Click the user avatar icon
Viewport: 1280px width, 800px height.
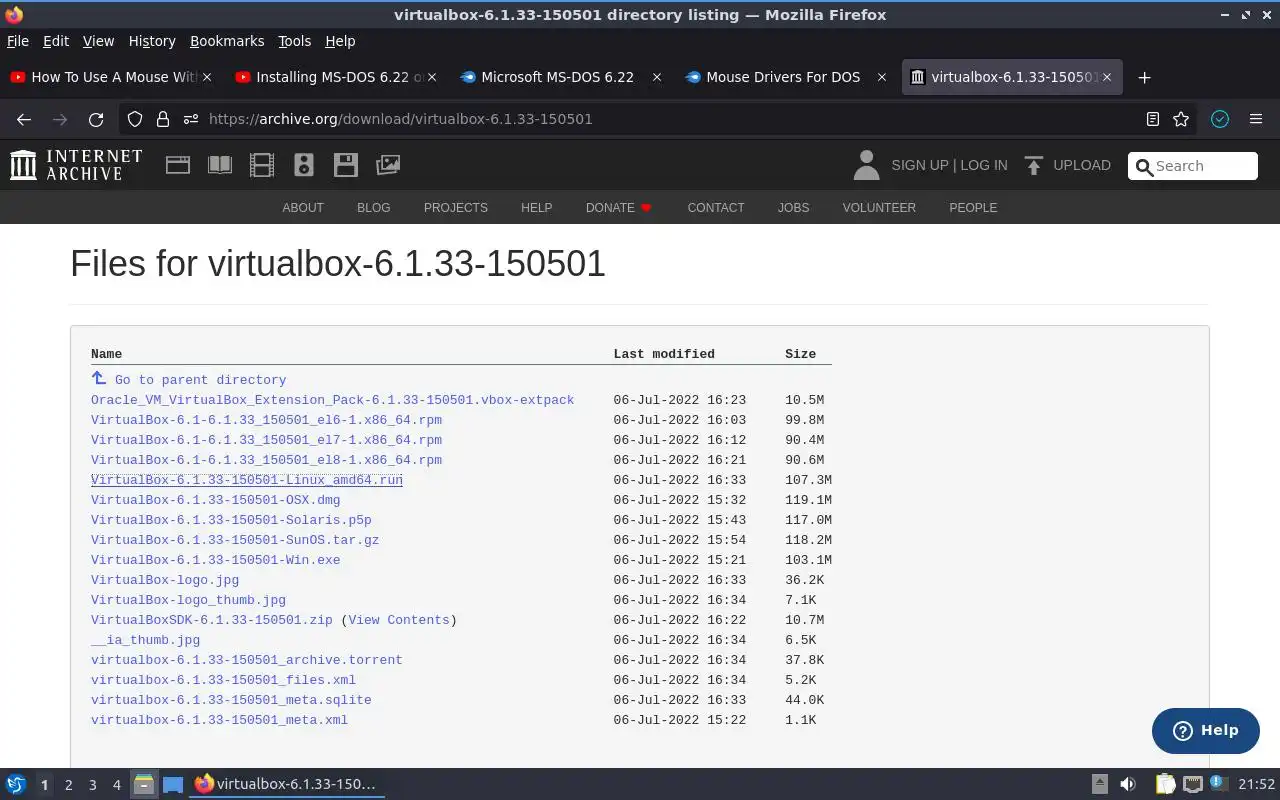[866, 165]
